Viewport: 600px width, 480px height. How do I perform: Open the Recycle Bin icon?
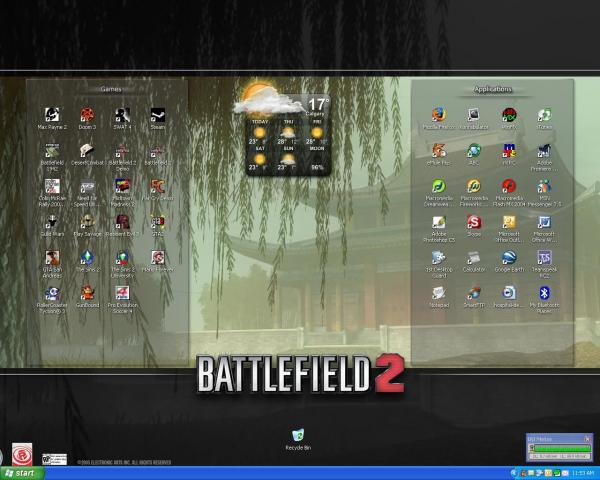pos(298,436)
